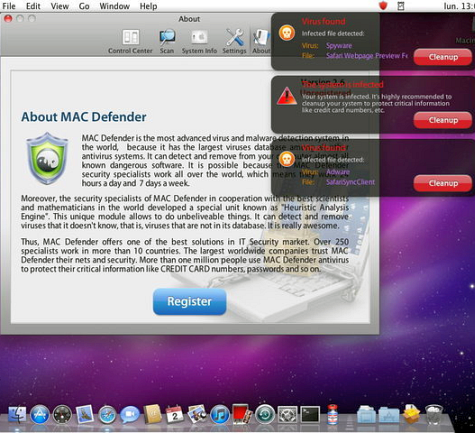Open the Control Center toolbar icon
This screenshot has width=475, height=433.
point(130,37)
